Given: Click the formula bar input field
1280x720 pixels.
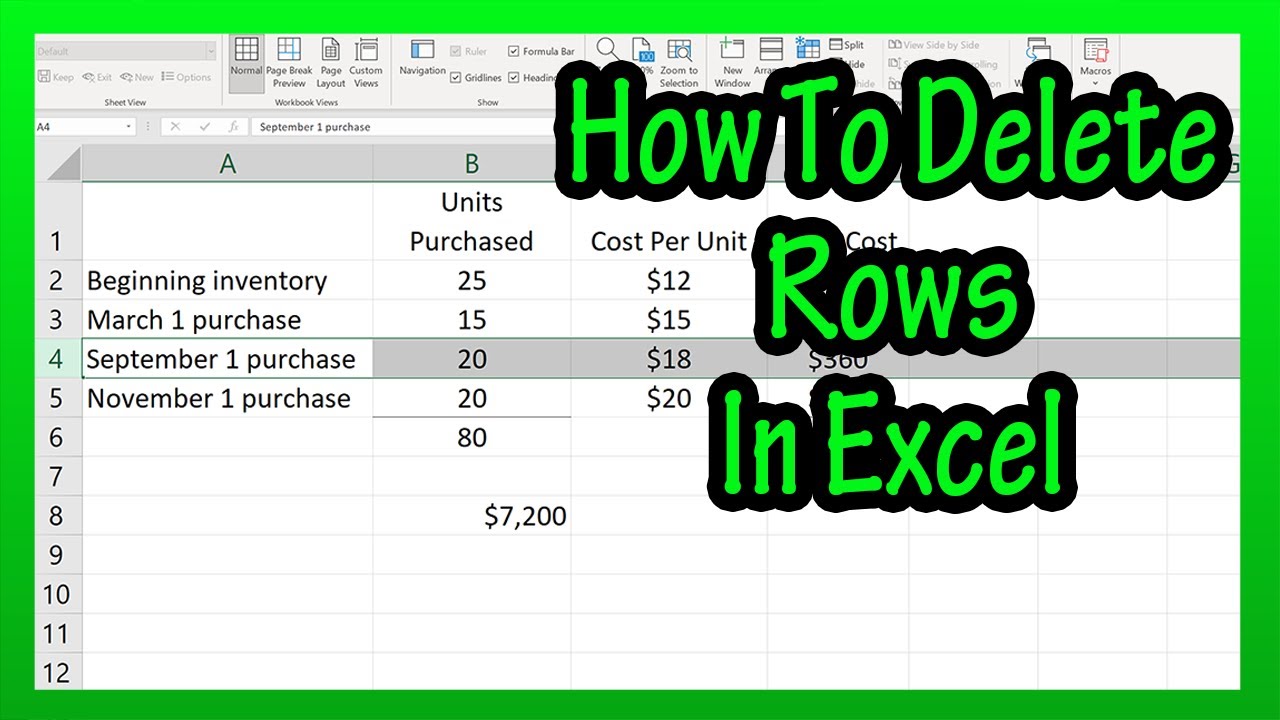Looking at the screenshot, I should tap(403, 127).
